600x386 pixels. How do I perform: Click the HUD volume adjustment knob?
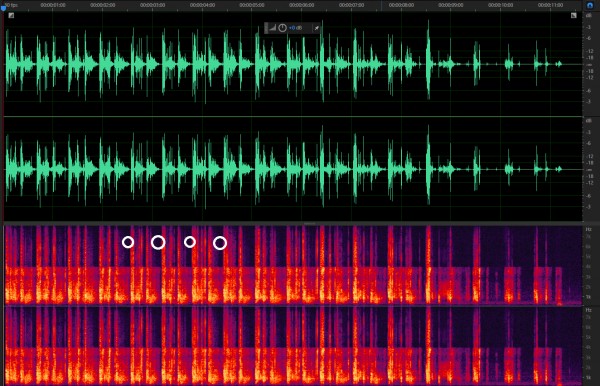point(282,28)
